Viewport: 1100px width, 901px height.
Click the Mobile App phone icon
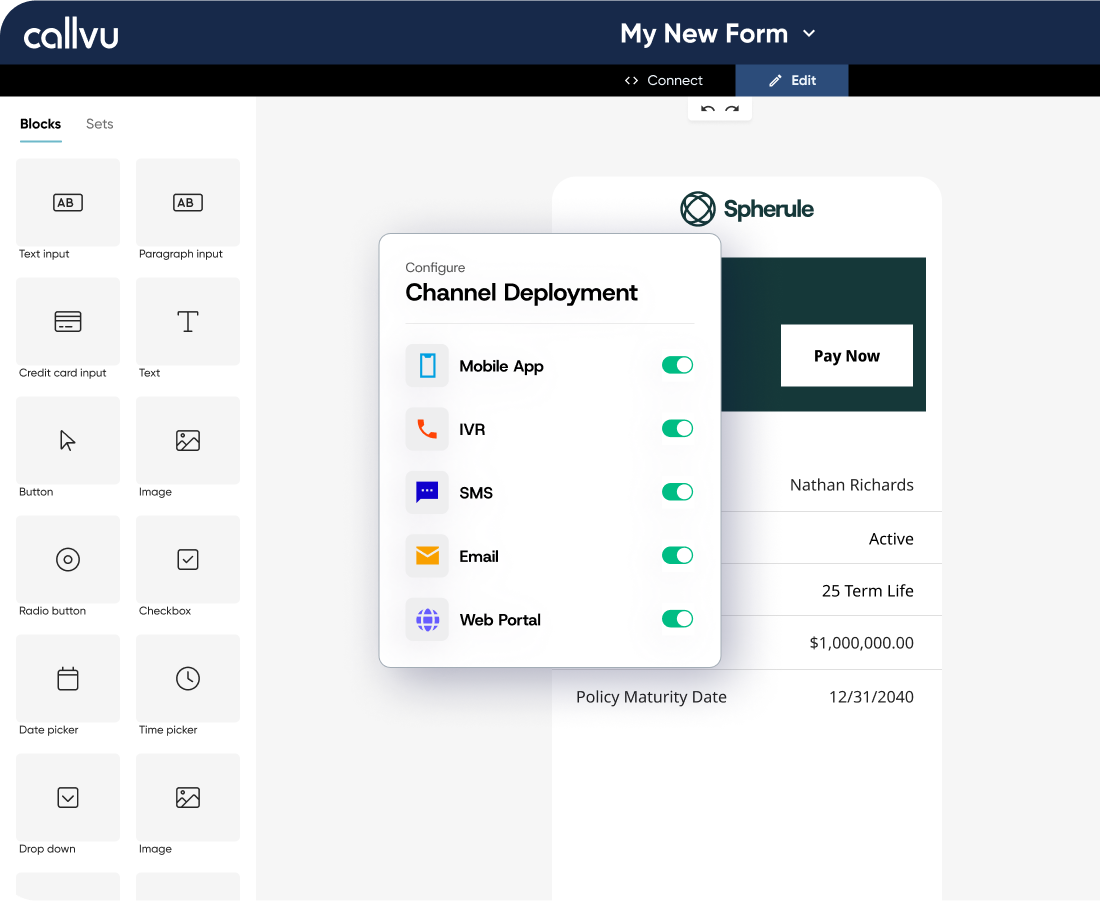click(x=427, y=366)
